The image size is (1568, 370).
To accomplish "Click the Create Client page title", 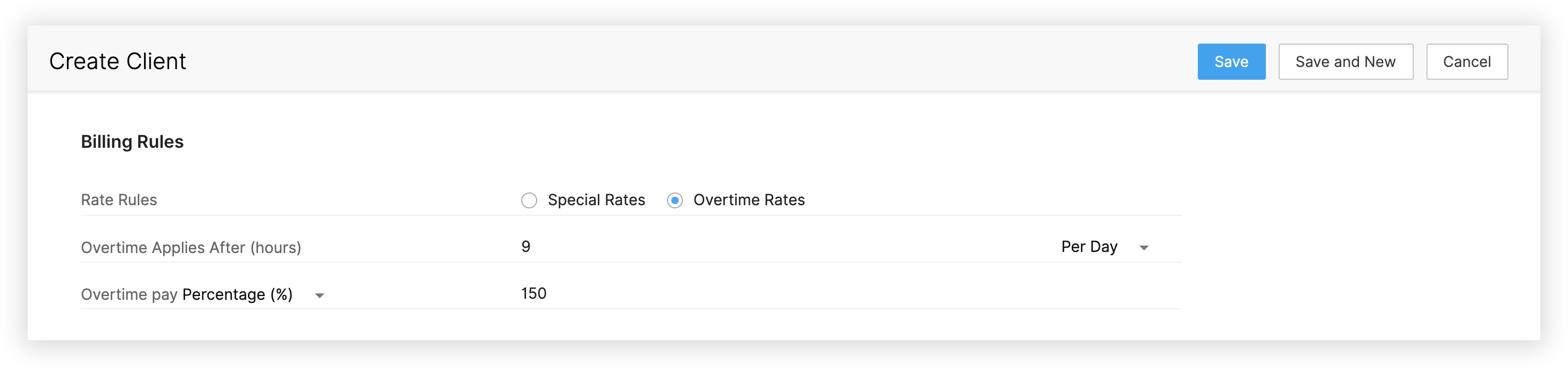I will coord(118,62).
